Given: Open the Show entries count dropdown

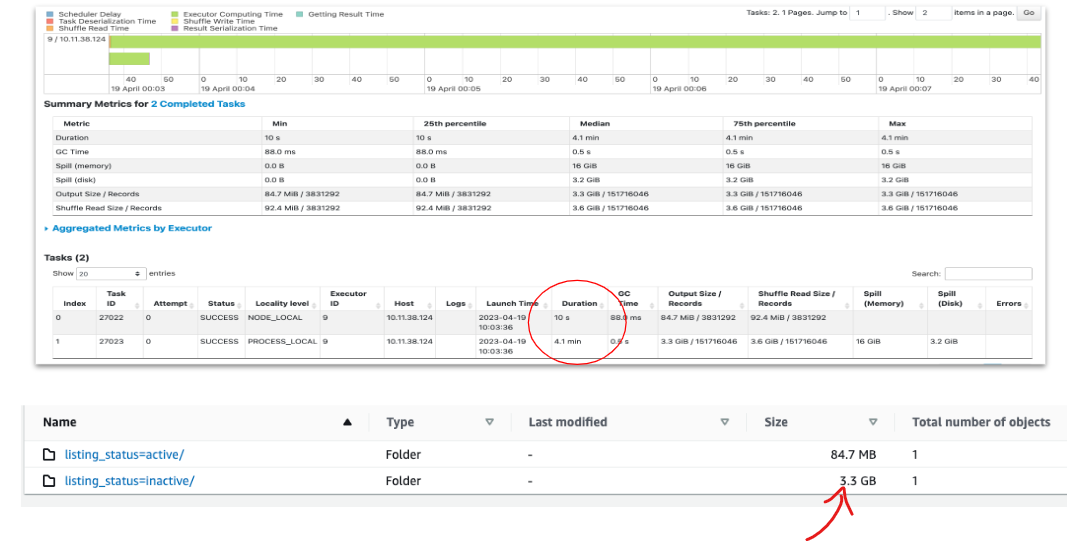Looking at the screenshot, I should pos(110,274).
